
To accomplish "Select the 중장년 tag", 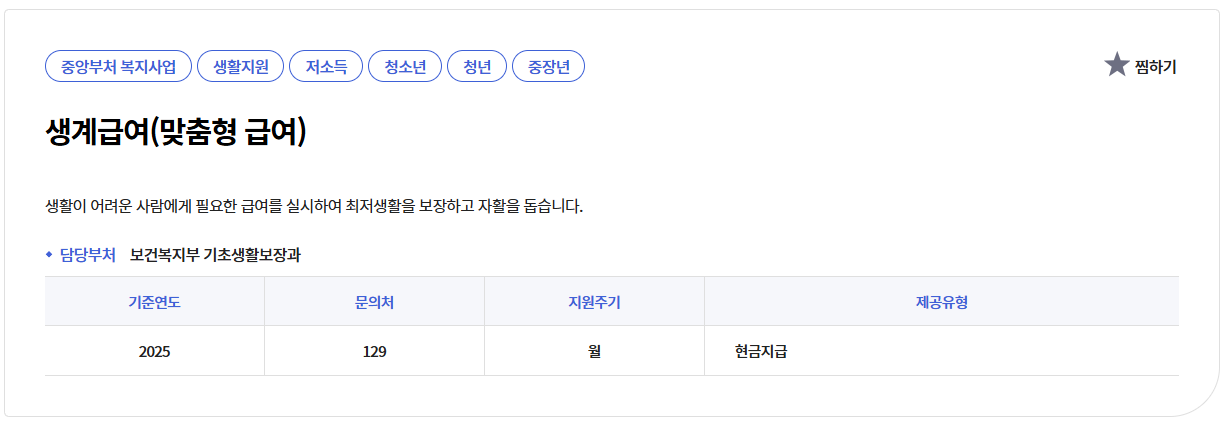I will tap(548, 67).
